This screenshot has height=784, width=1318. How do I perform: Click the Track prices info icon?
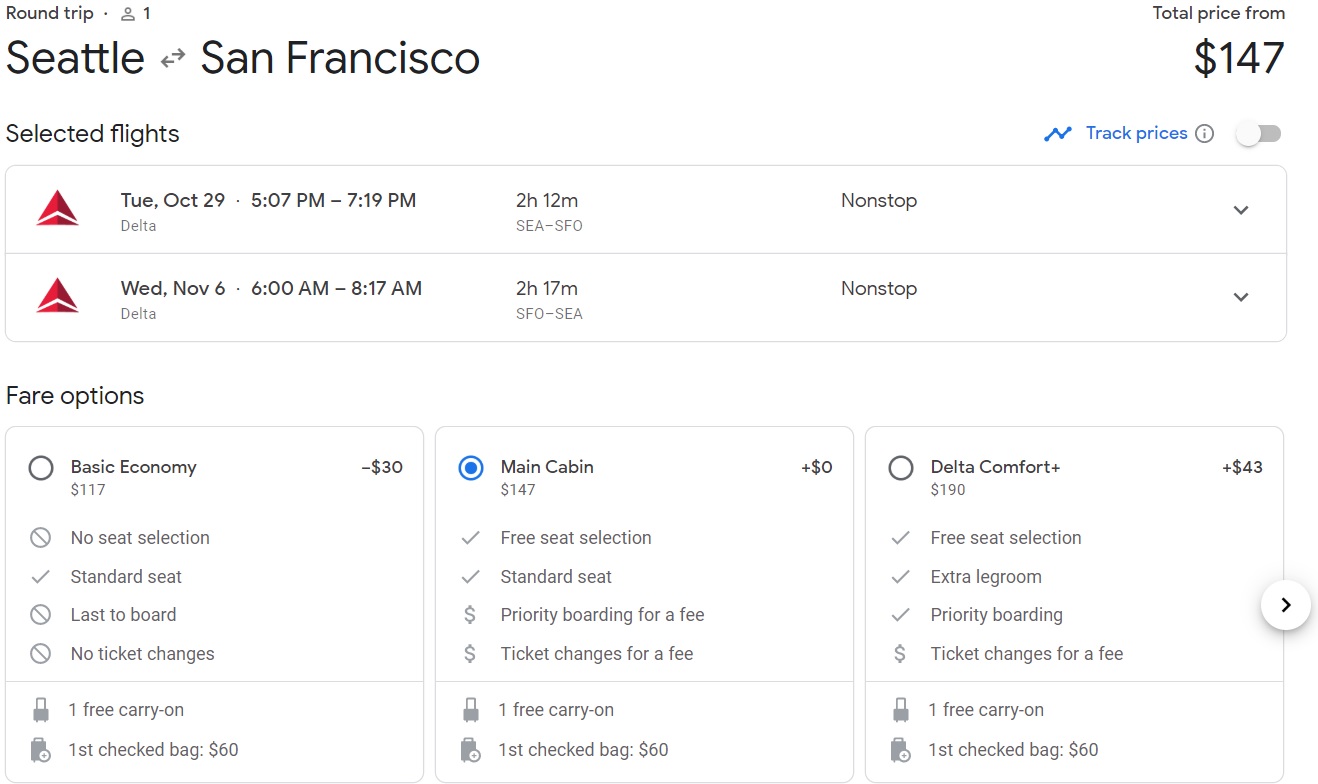(1204, 134)
